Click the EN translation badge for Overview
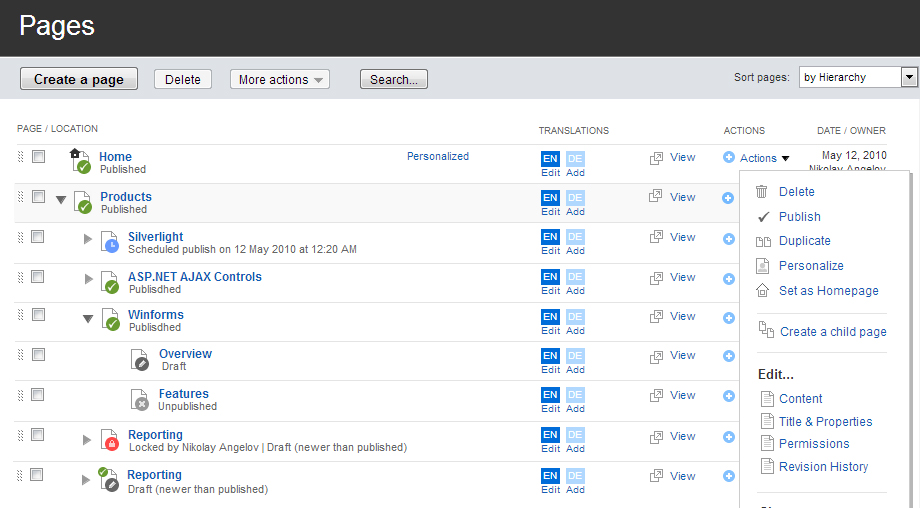The height and width of the screenshot is (508, 920). pos(550,356)
